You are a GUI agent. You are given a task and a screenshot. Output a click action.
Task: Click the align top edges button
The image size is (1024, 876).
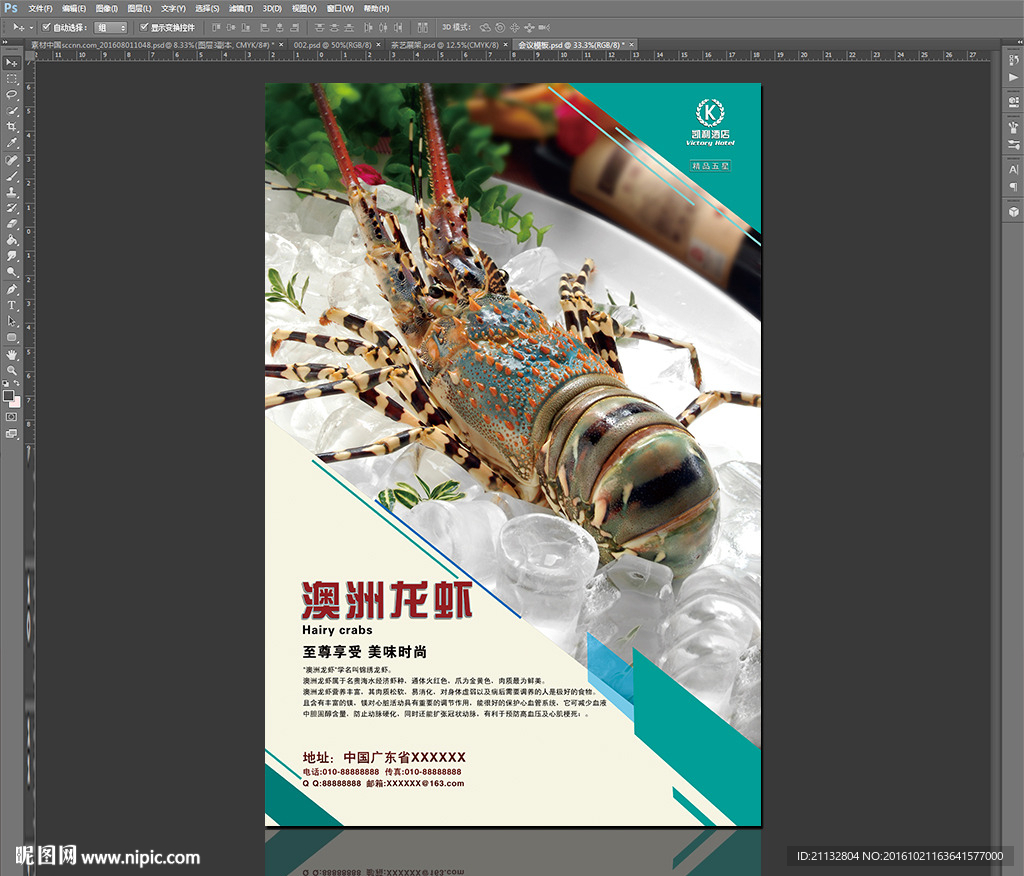click(216, 27)
